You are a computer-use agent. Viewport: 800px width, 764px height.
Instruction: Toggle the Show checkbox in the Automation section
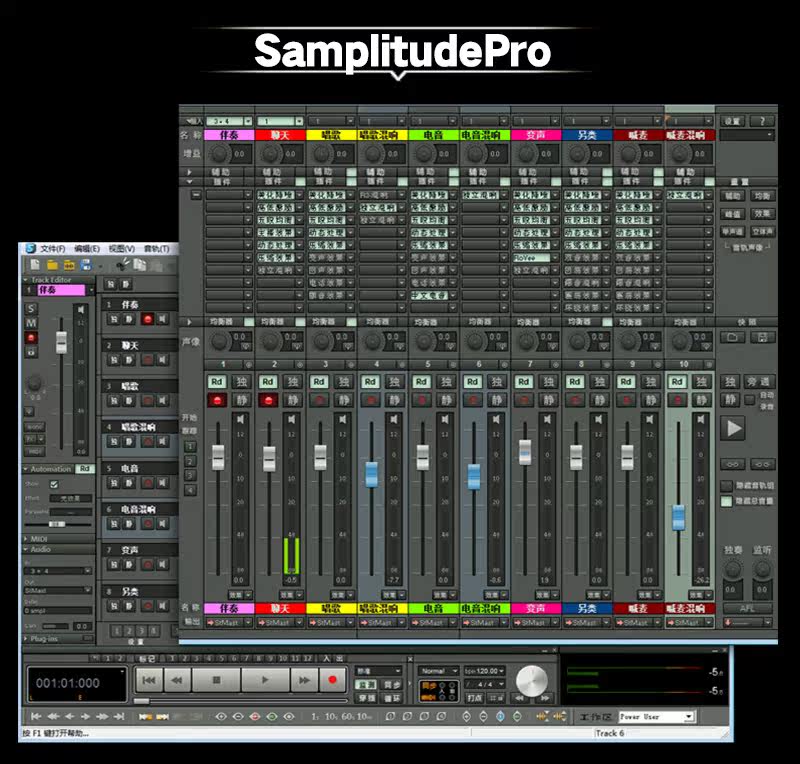[x=54, y=484]
